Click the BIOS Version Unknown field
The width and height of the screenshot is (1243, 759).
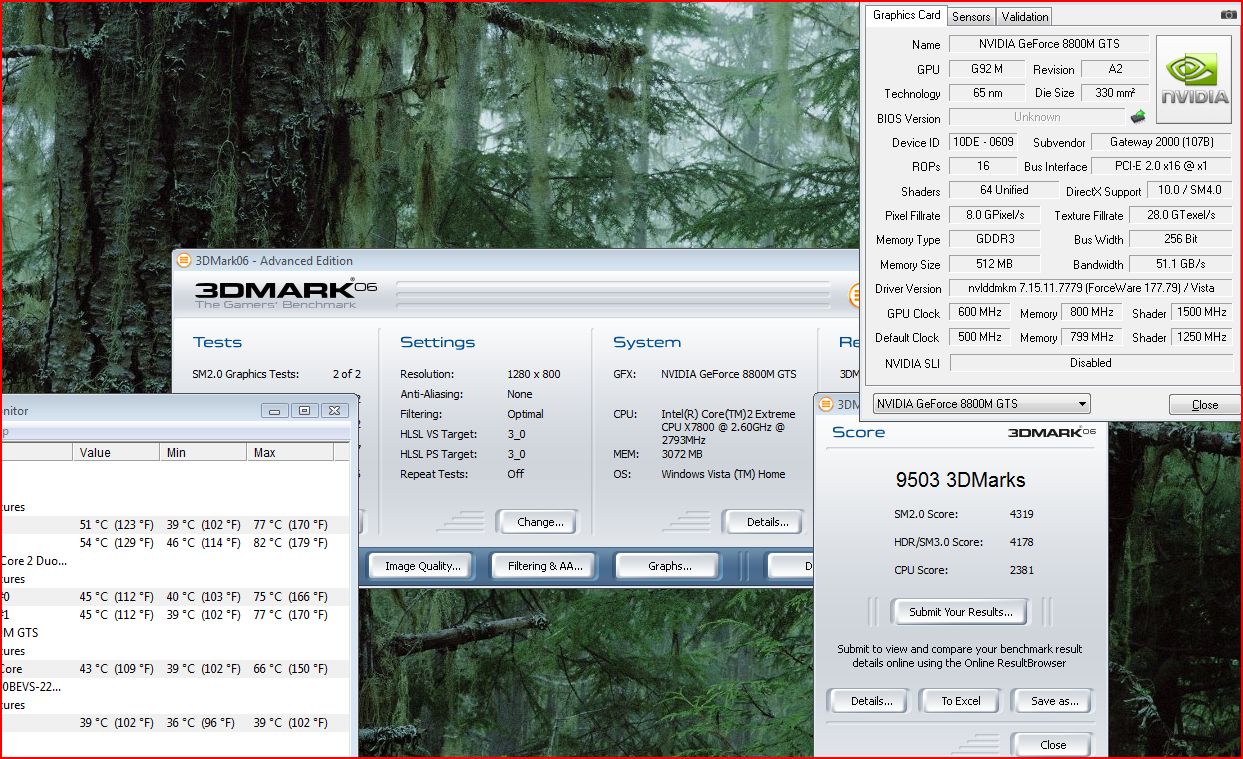click(1037, 117)
